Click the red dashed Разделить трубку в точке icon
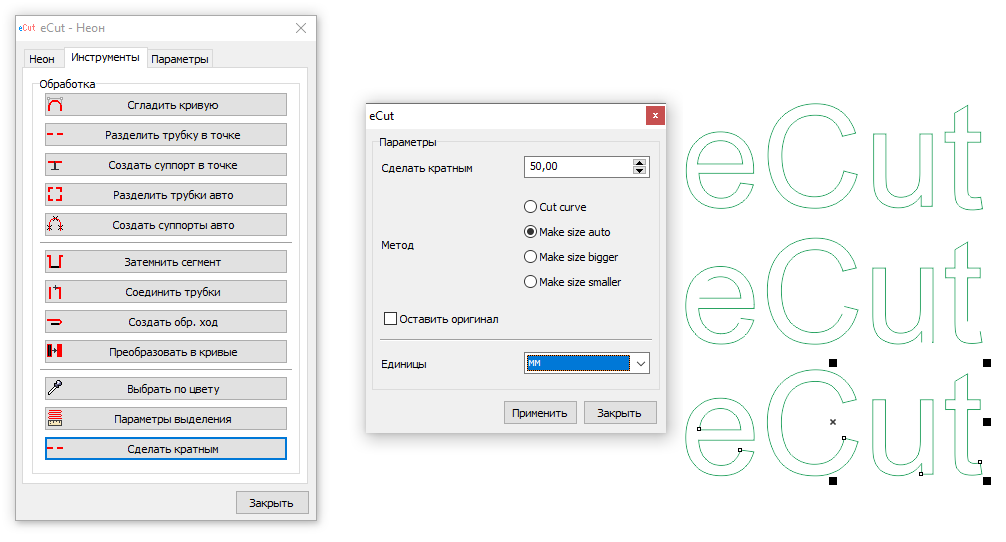The width and height of the screenshot is (1006, 542). (x=55, y=135)
